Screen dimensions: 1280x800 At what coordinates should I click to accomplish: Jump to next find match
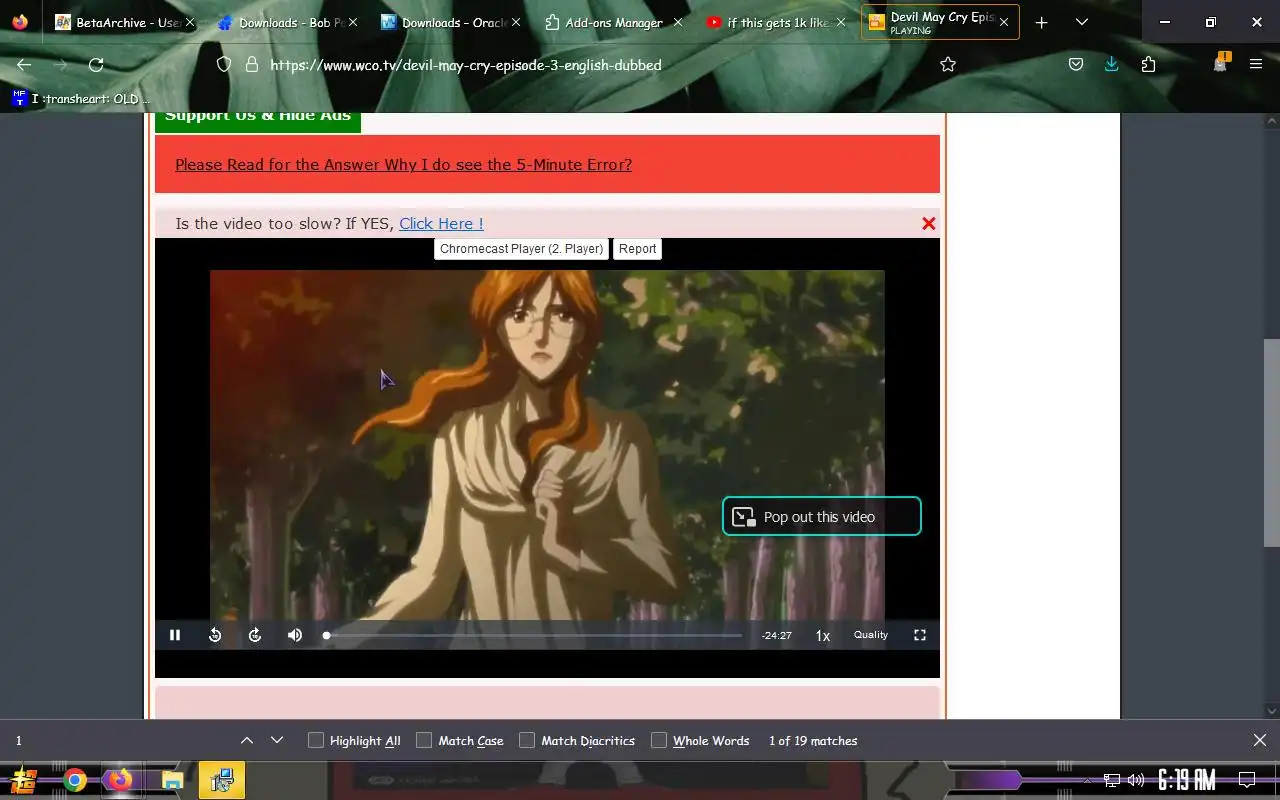click(277, 740)
